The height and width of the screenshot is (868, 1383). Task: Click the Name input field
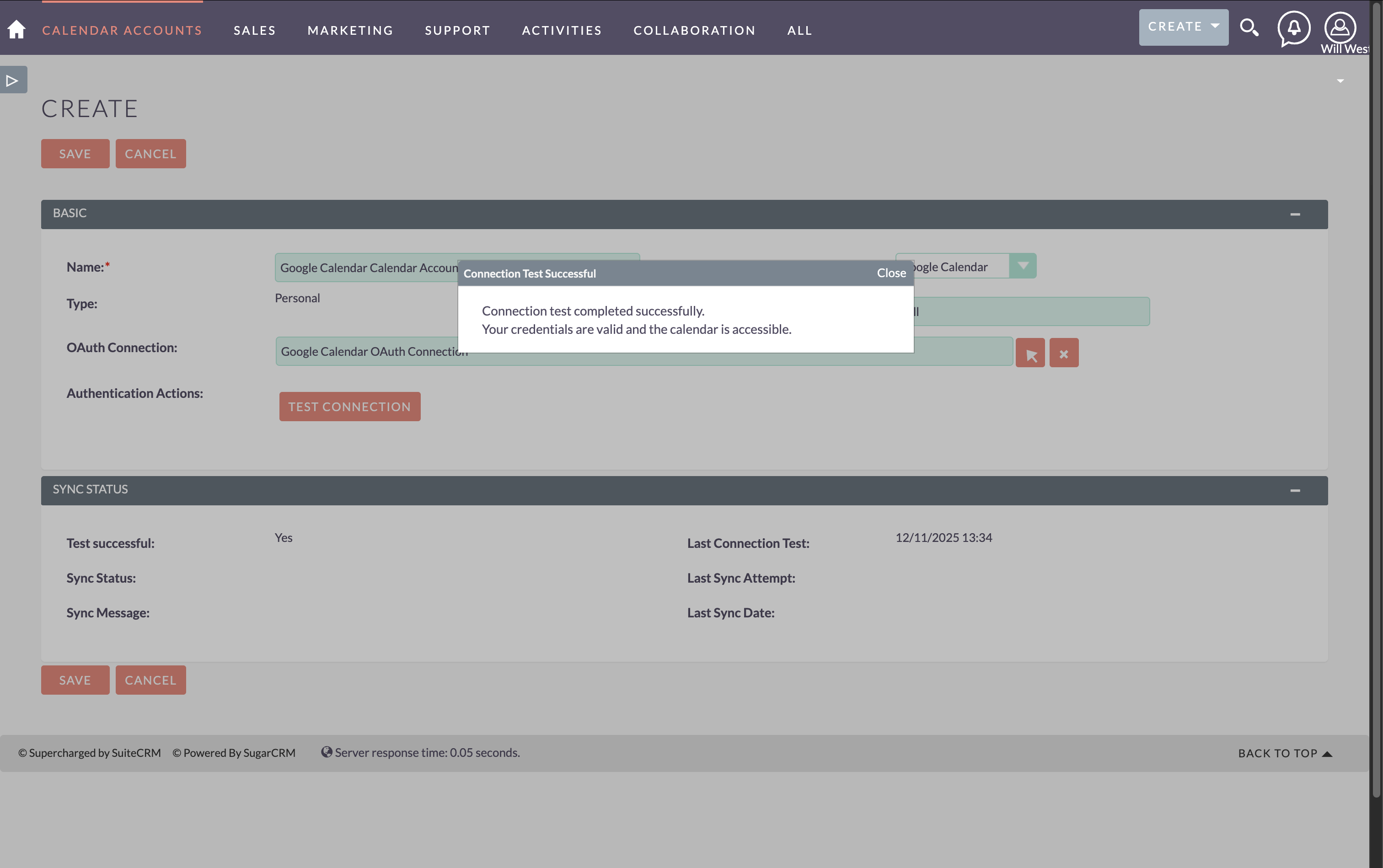click(x=367, y=268)
